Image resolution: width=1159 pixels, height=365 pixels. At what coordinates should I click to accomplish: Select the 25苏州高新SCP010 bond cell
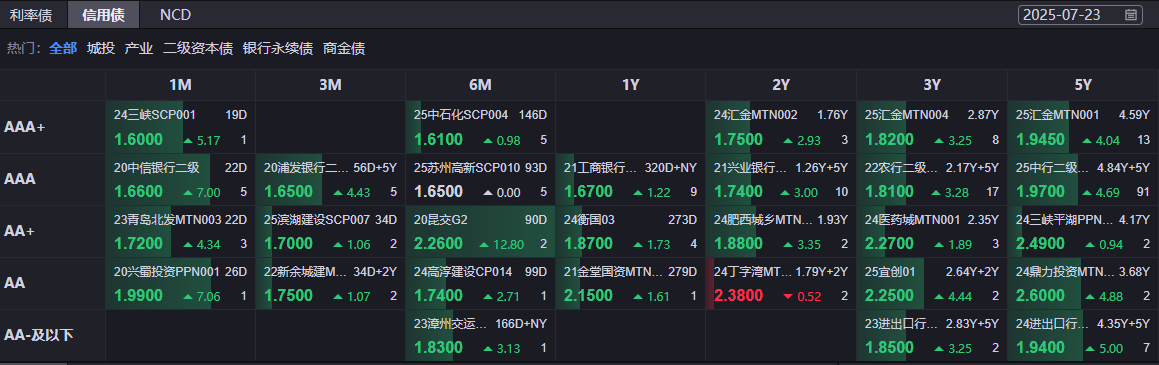pyautogui.click(x=480, y=180)
